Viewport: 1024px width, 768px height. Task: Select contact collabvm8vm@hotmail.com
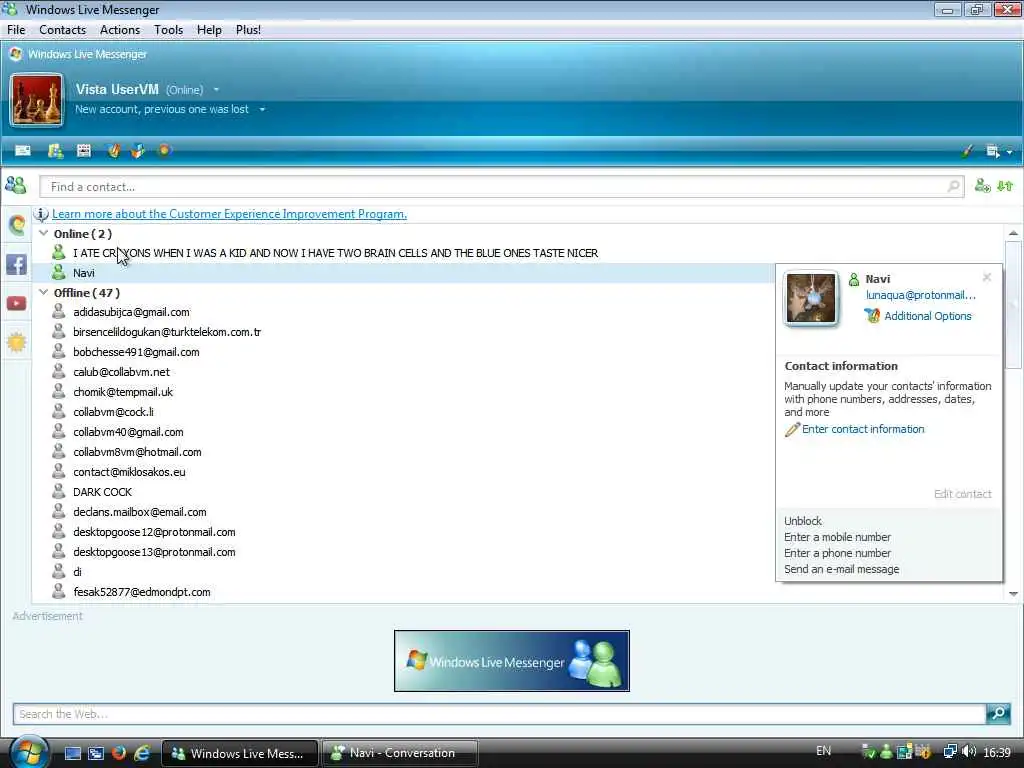(x=136, y=452)
